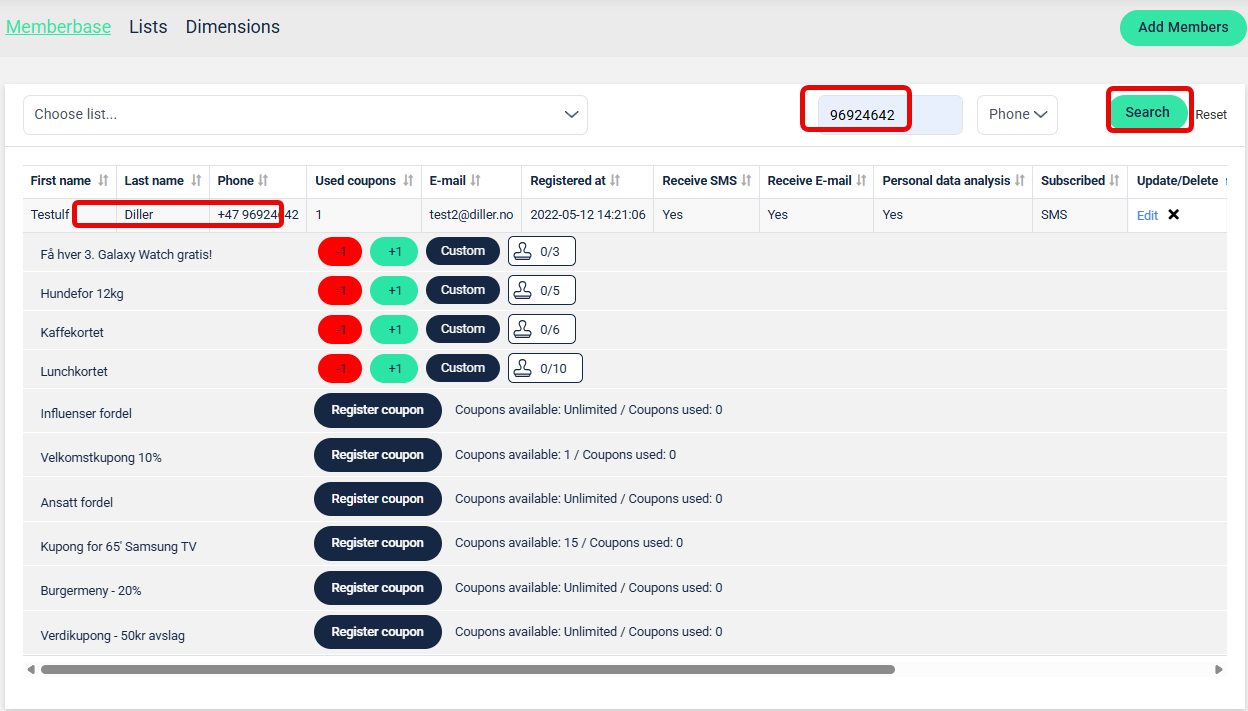Open the Choose list dropdown
The width and height of the screenshot is (1248, 711).
305,115
